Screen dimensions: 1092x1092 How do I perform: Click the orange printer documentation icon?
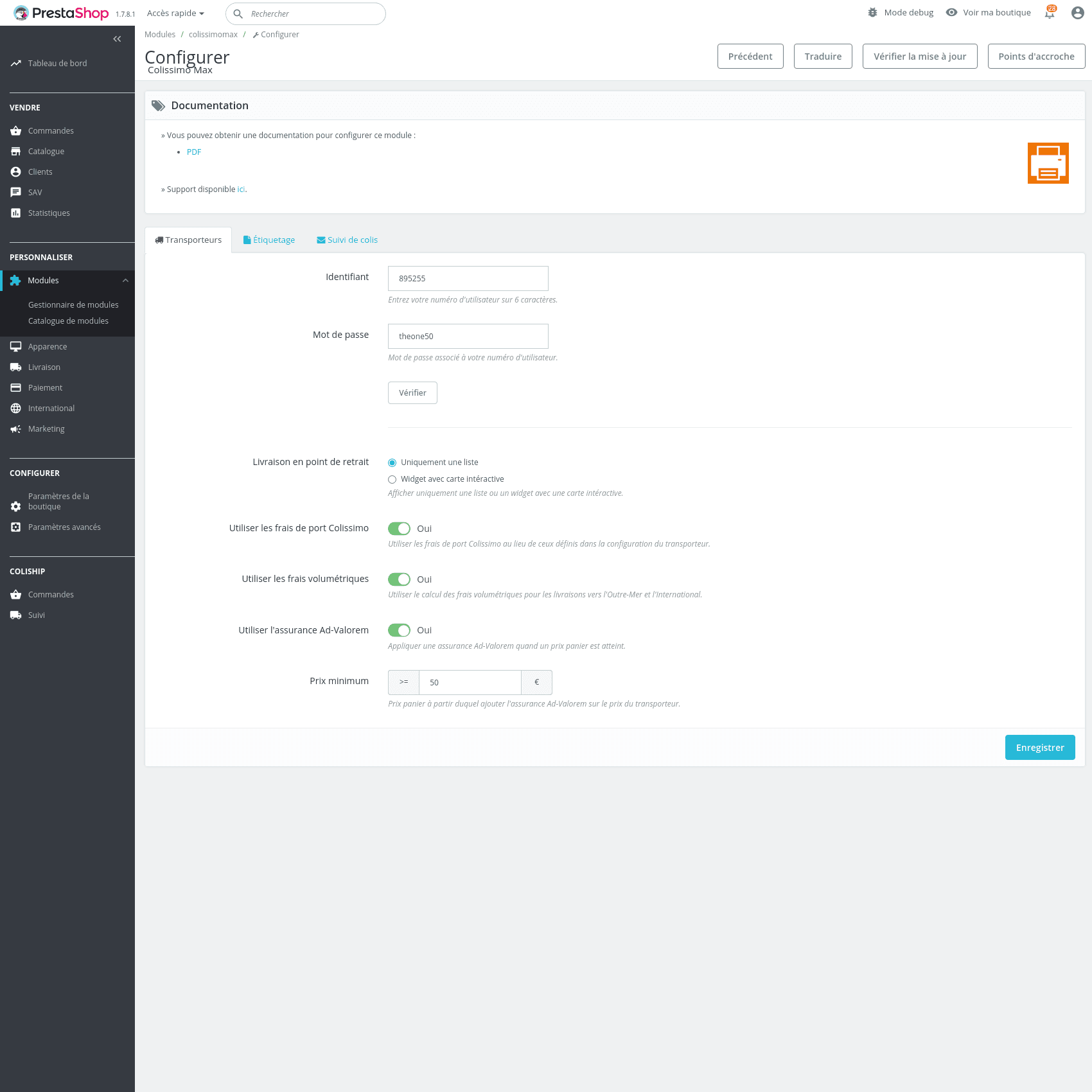(1048, 163)
